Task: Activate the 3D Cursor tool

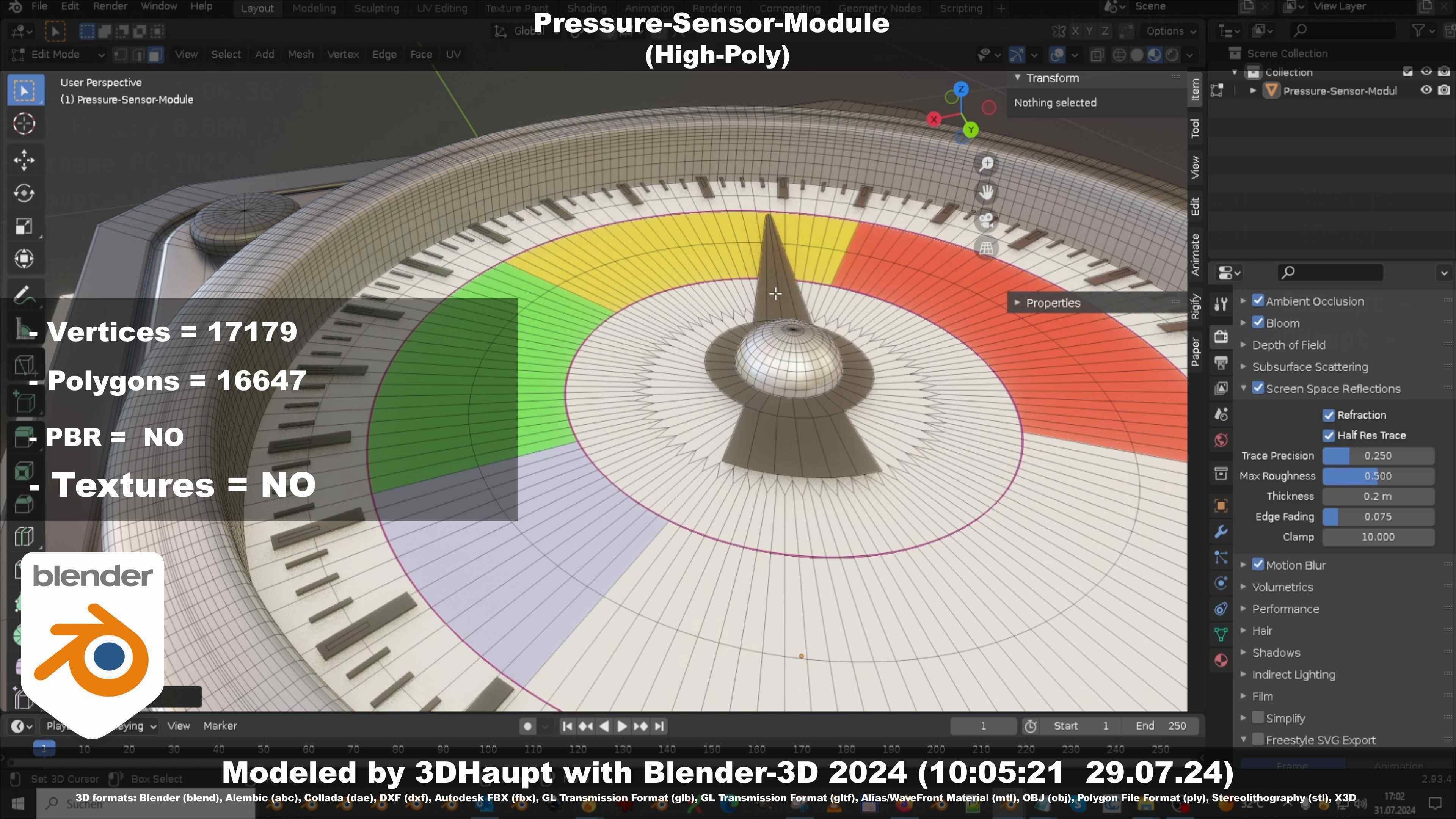Action: click(x=24, y=124)
